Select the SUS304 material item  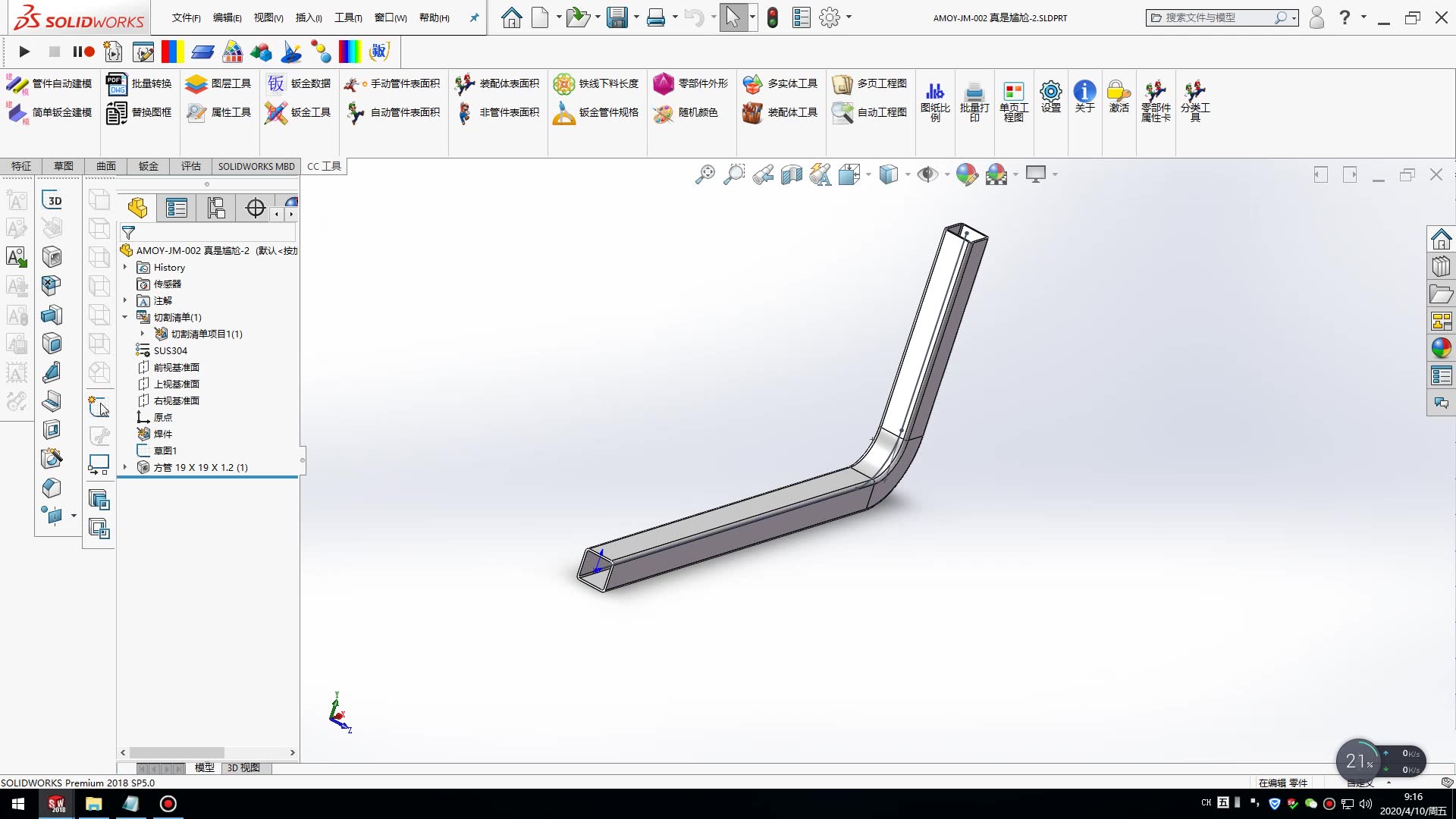coord(170,350)
